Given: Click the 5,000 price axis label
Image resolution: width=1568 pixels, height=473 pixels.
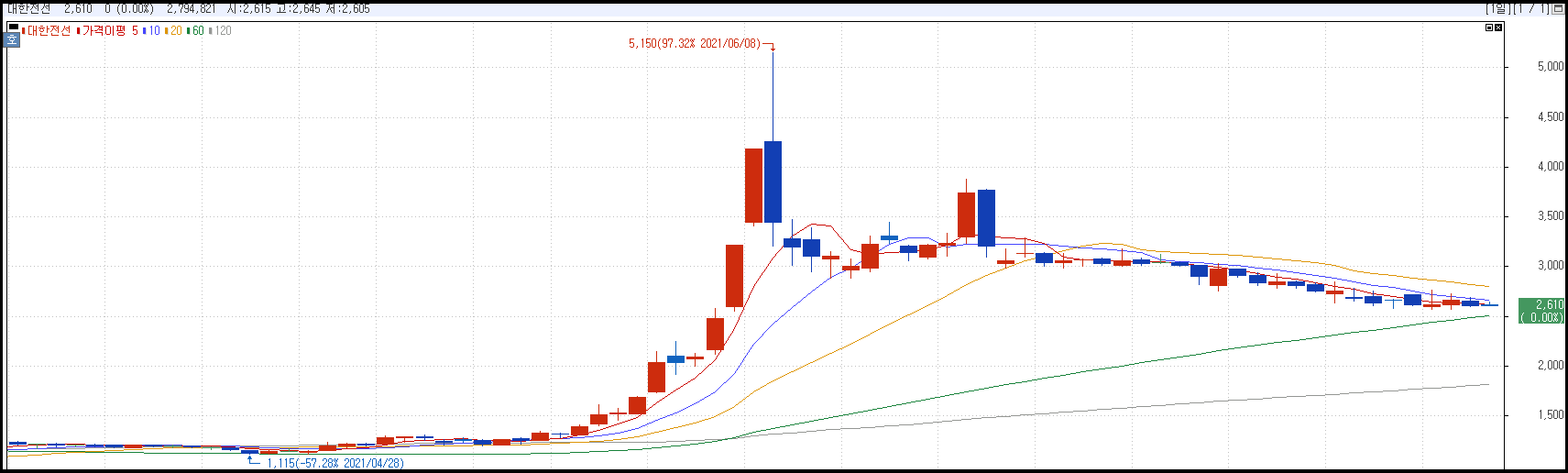Looking at the screenshot, I should click(x=1551, y=67).
